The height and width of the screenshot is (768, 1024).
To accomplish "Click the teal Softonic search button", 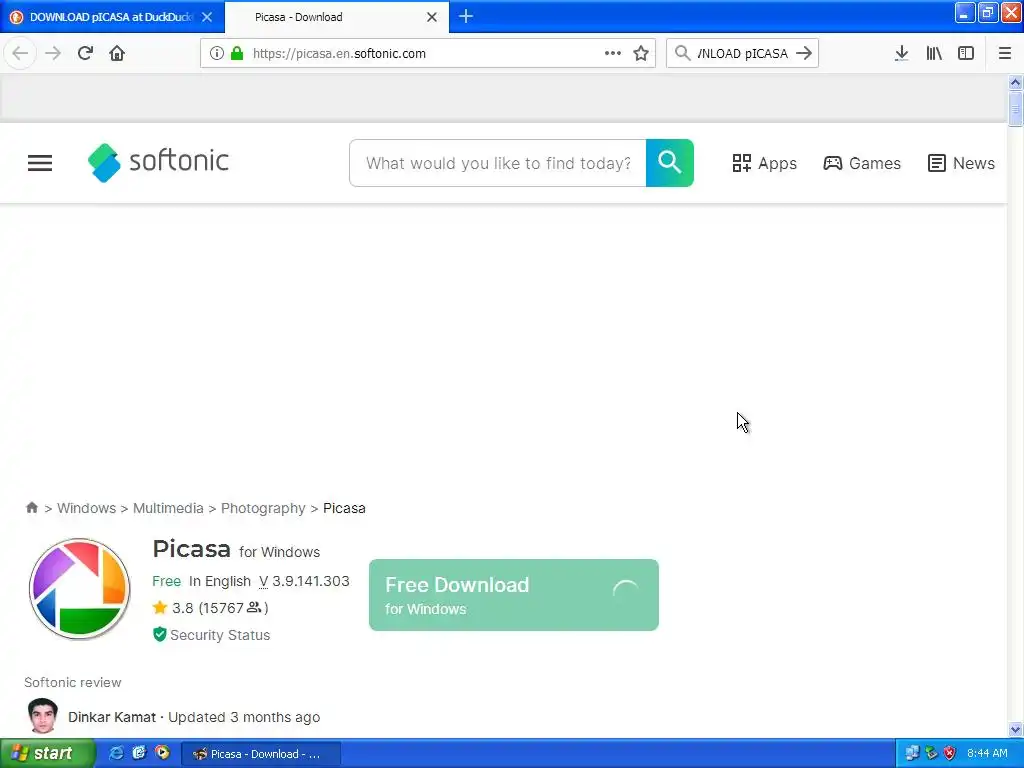I will click(669, 163).
